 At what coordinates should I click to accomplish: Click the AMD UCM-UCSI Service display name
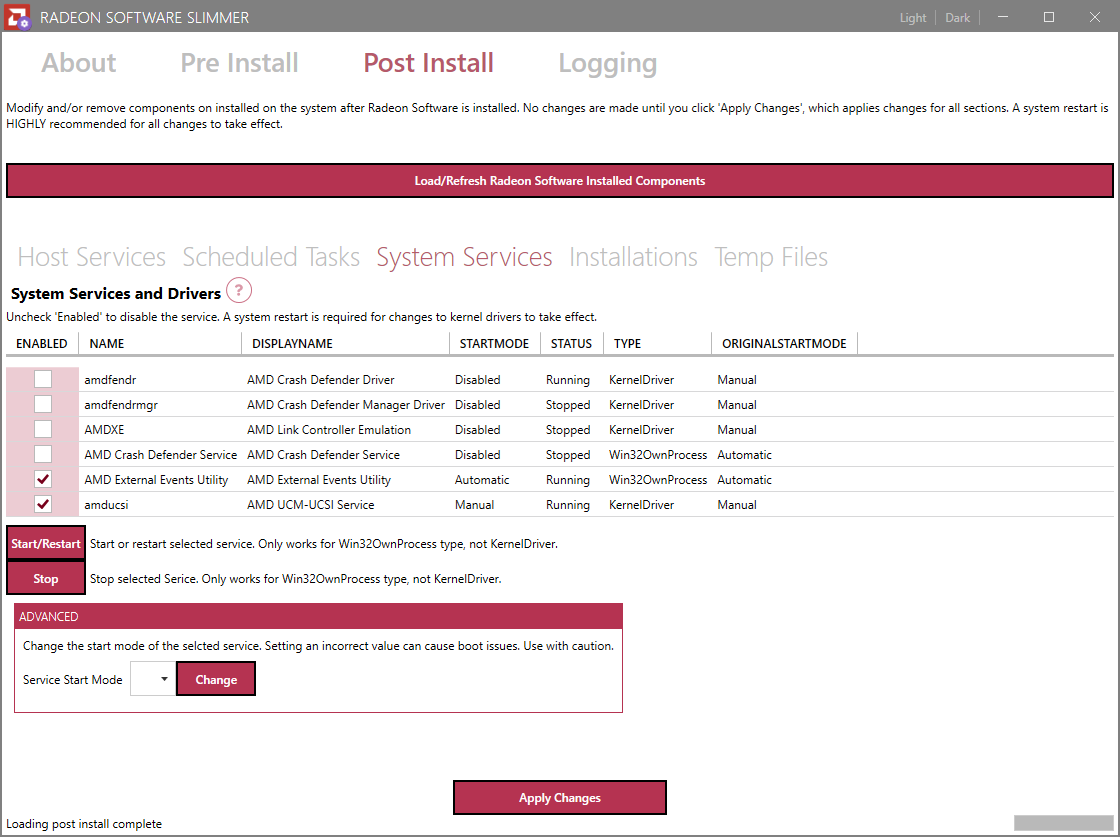pos(311,505)
